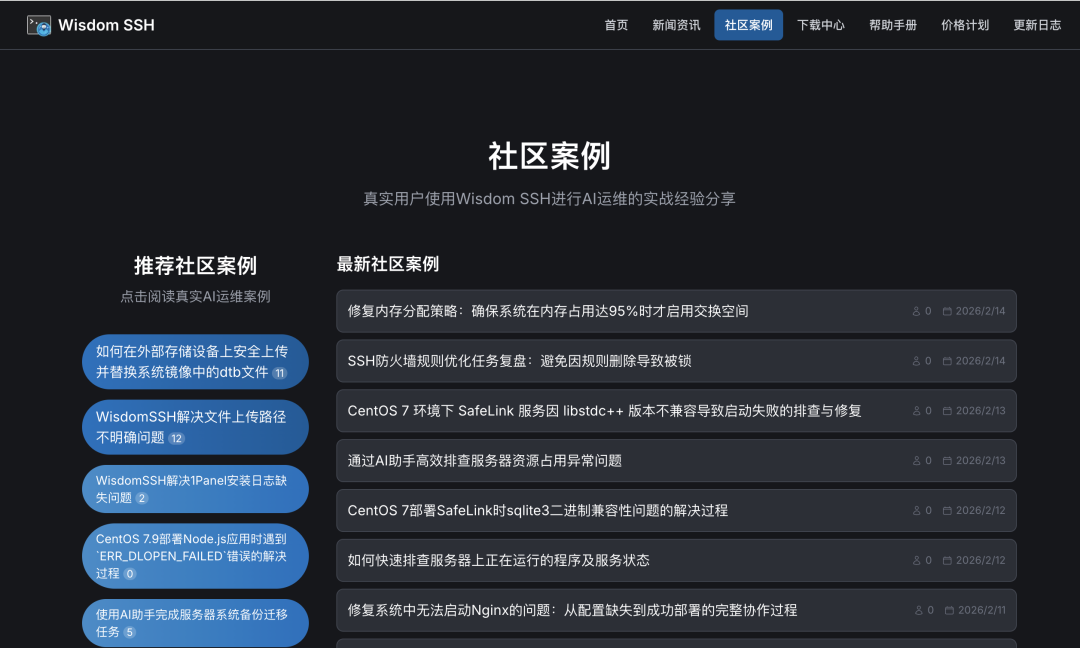
Task: Click date 2026/2/13 in libstdc++ row
Action: [x=980, y=411]
